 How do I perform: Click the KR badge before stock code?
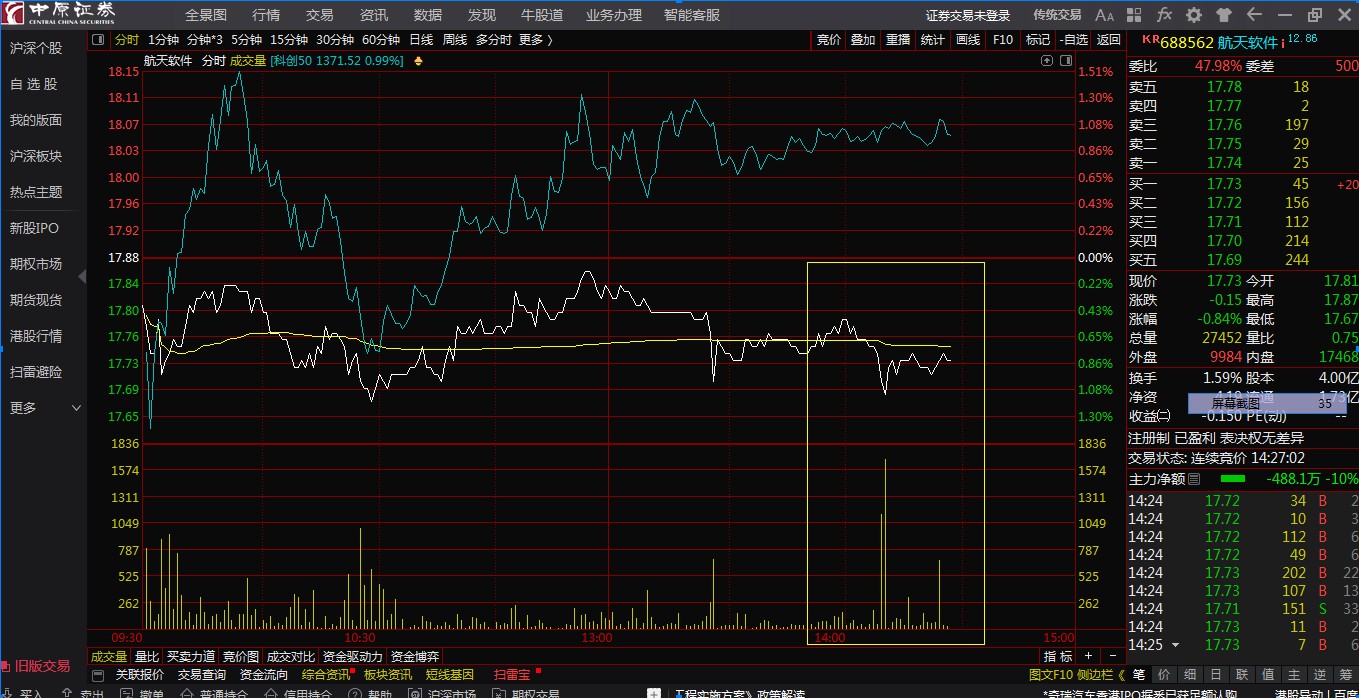coord(1149,41)
